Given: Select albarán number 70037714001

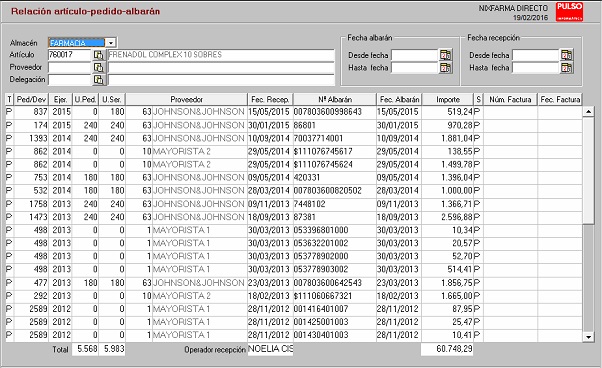Looking at the screenshot, I should point(318,138).
